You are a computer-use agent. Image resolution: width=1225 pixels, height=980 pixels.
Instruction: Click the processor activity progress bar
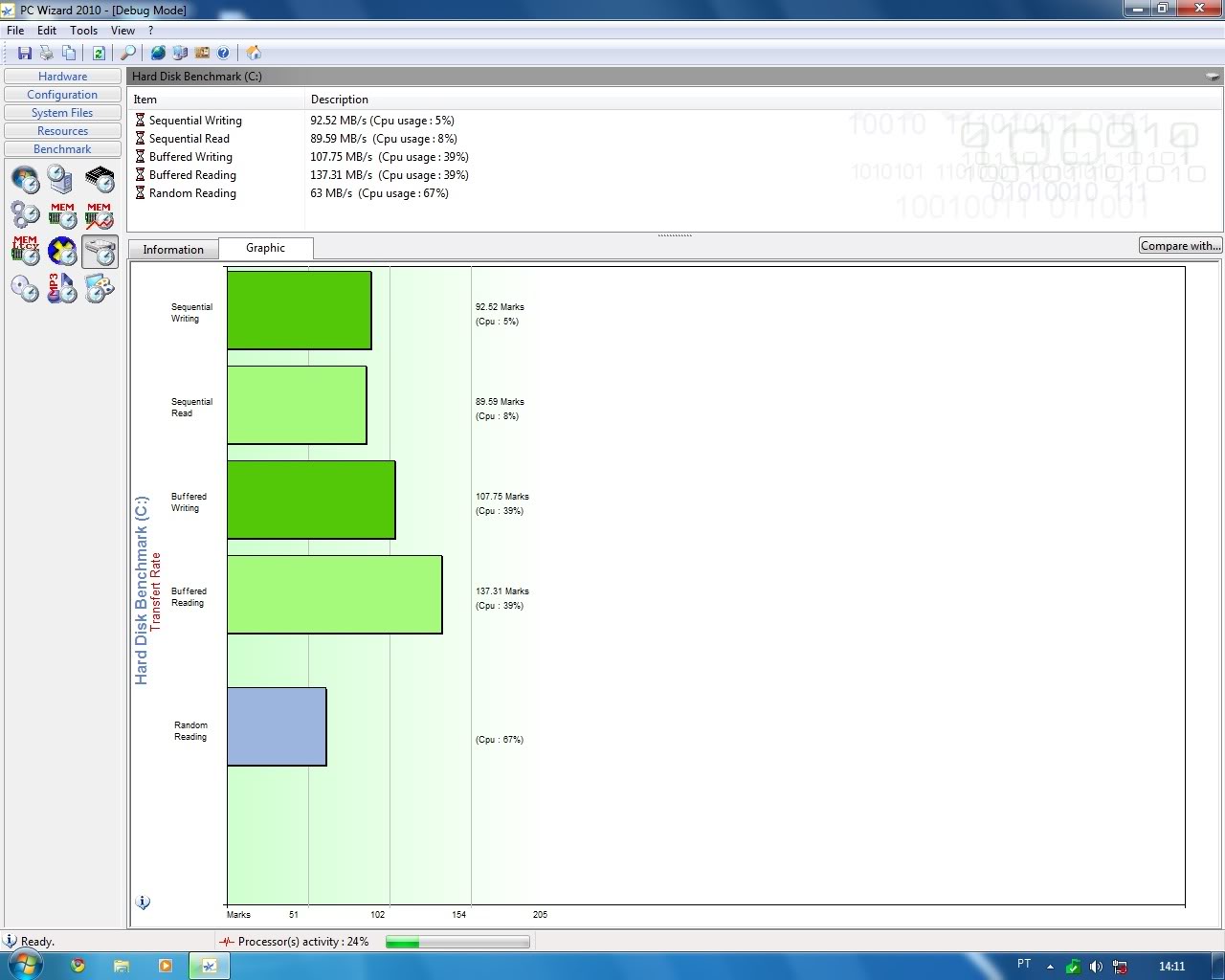point(457,942)
